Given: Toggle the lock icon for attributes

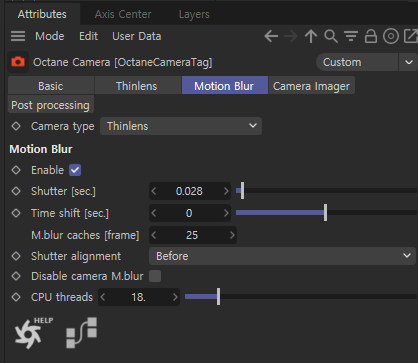Looking at the screenshot, I should coord(371,36).
